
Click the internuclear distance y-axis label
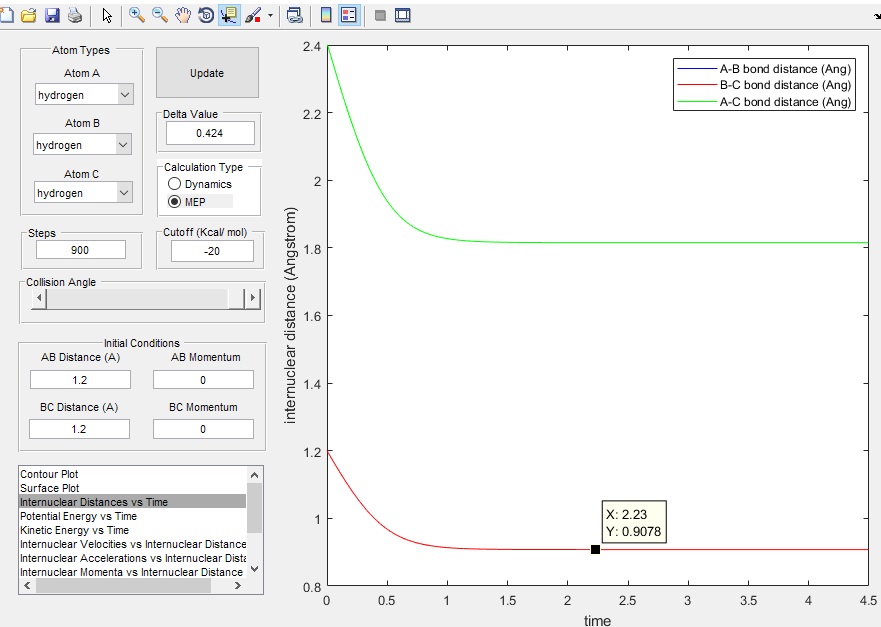(x=290, y=315)
